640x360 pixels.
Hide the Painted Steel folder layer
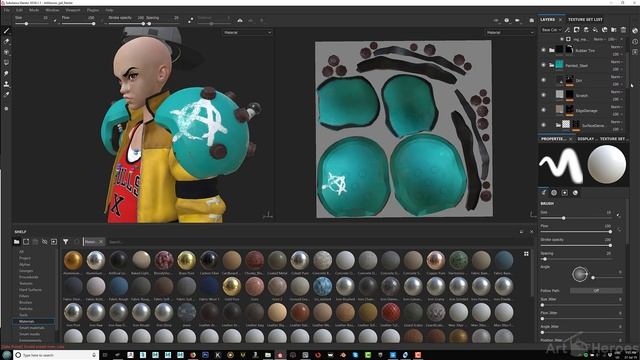pyautogui.click(x=543, y=65)
